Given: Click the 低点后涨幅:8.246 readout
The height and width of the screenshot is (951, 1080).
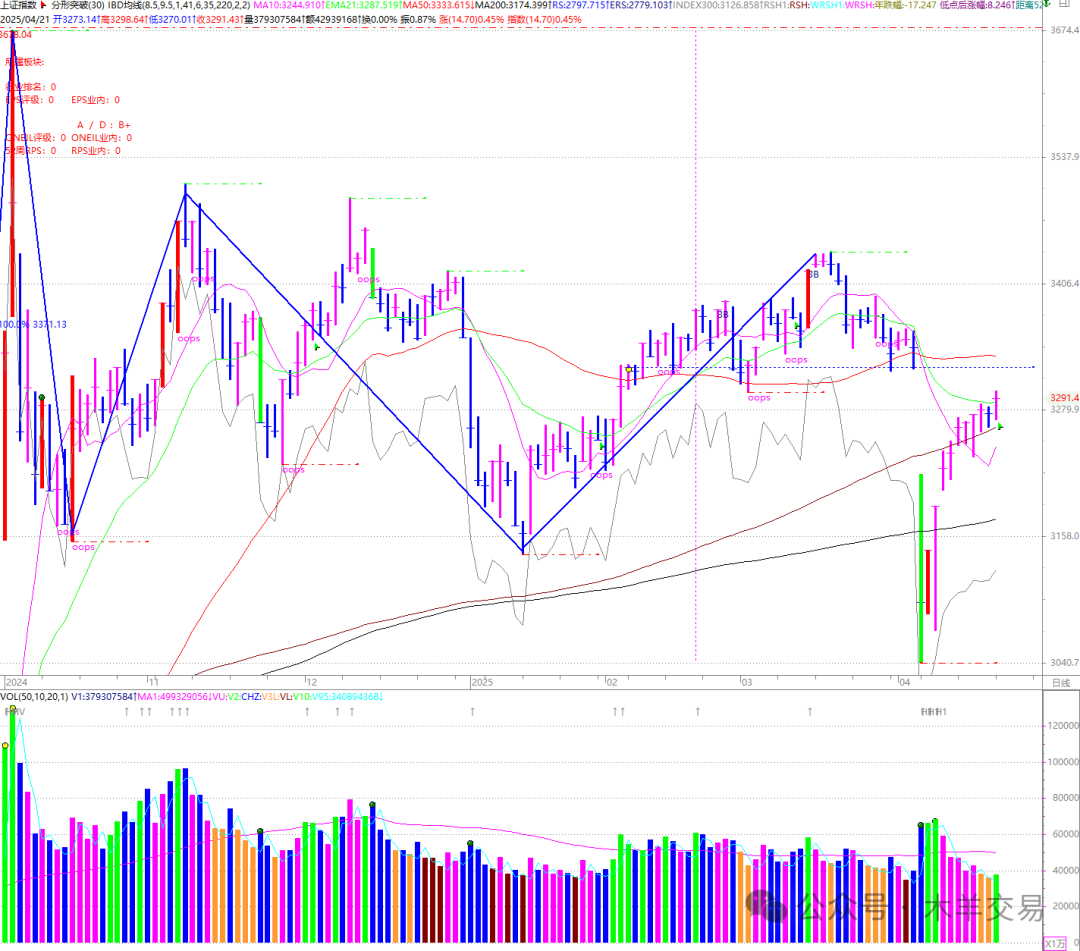Looking at the screenshot, I should click(x=977, y=6).
